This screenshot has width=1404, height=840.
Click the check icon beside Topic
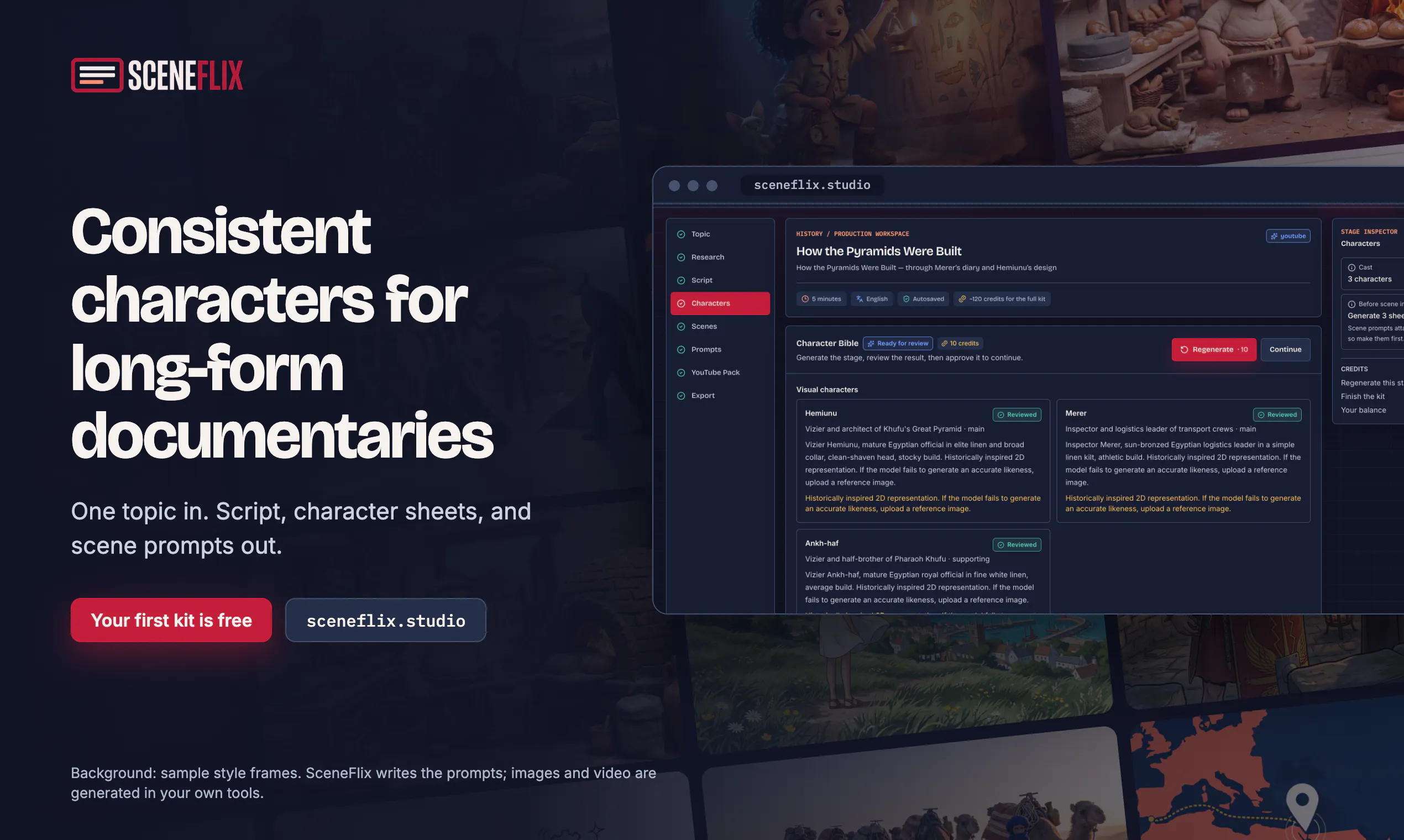click(681, 234)
